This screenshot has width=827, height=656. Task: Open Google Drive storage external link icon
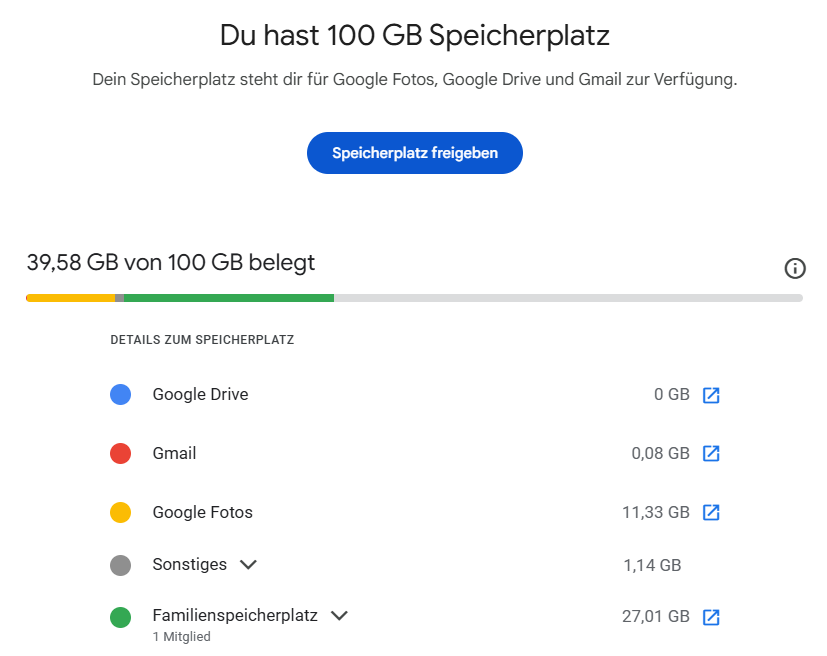pos(711,395)
